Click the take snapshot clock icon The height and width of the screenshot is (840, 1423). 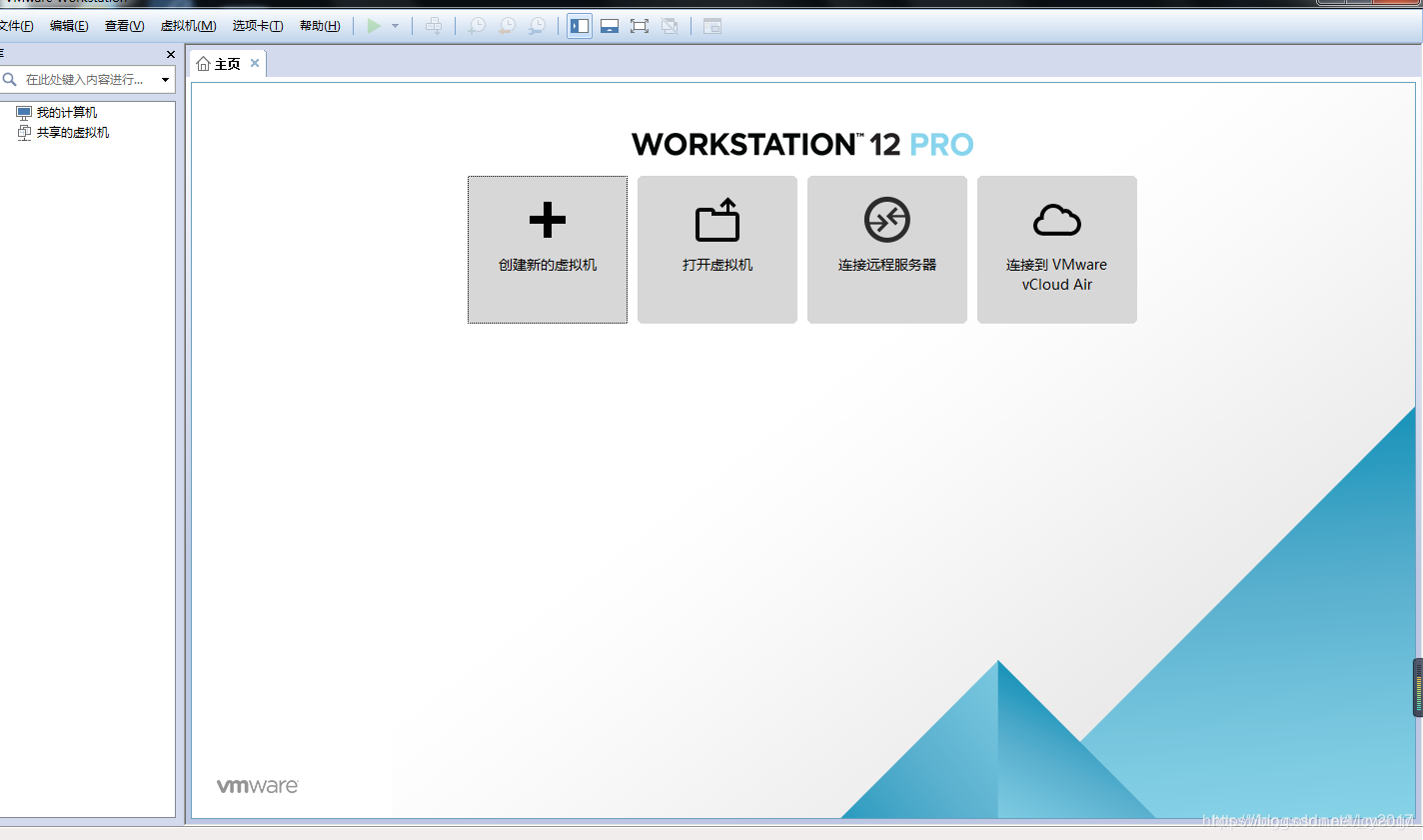point(477,26)
